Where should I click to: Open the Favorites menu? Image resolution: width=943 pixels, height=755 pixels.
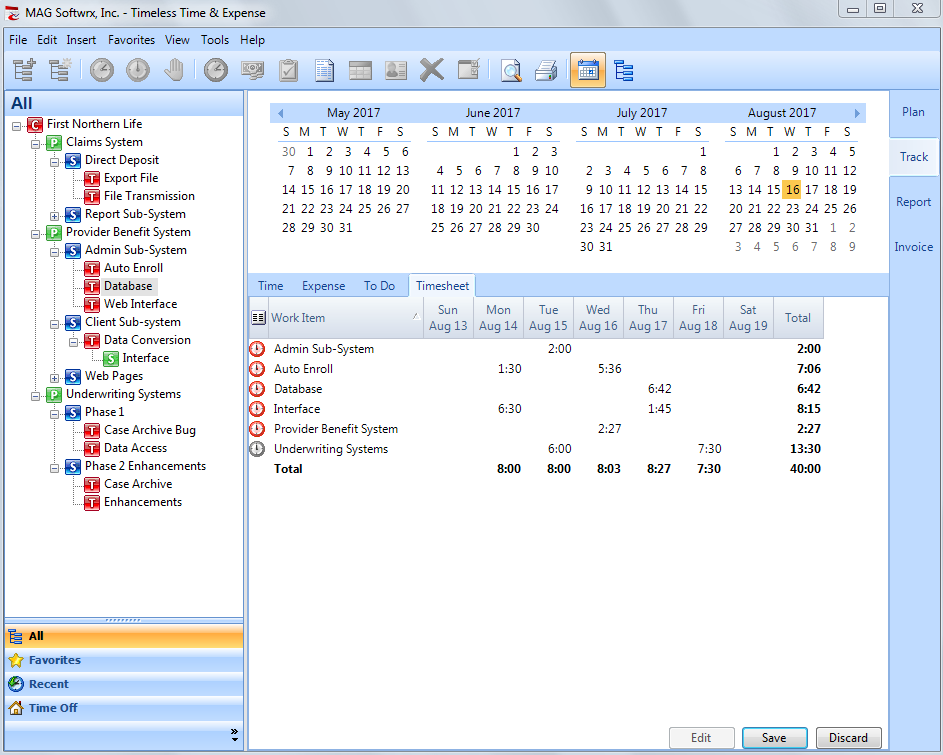(x=131, y=40)
